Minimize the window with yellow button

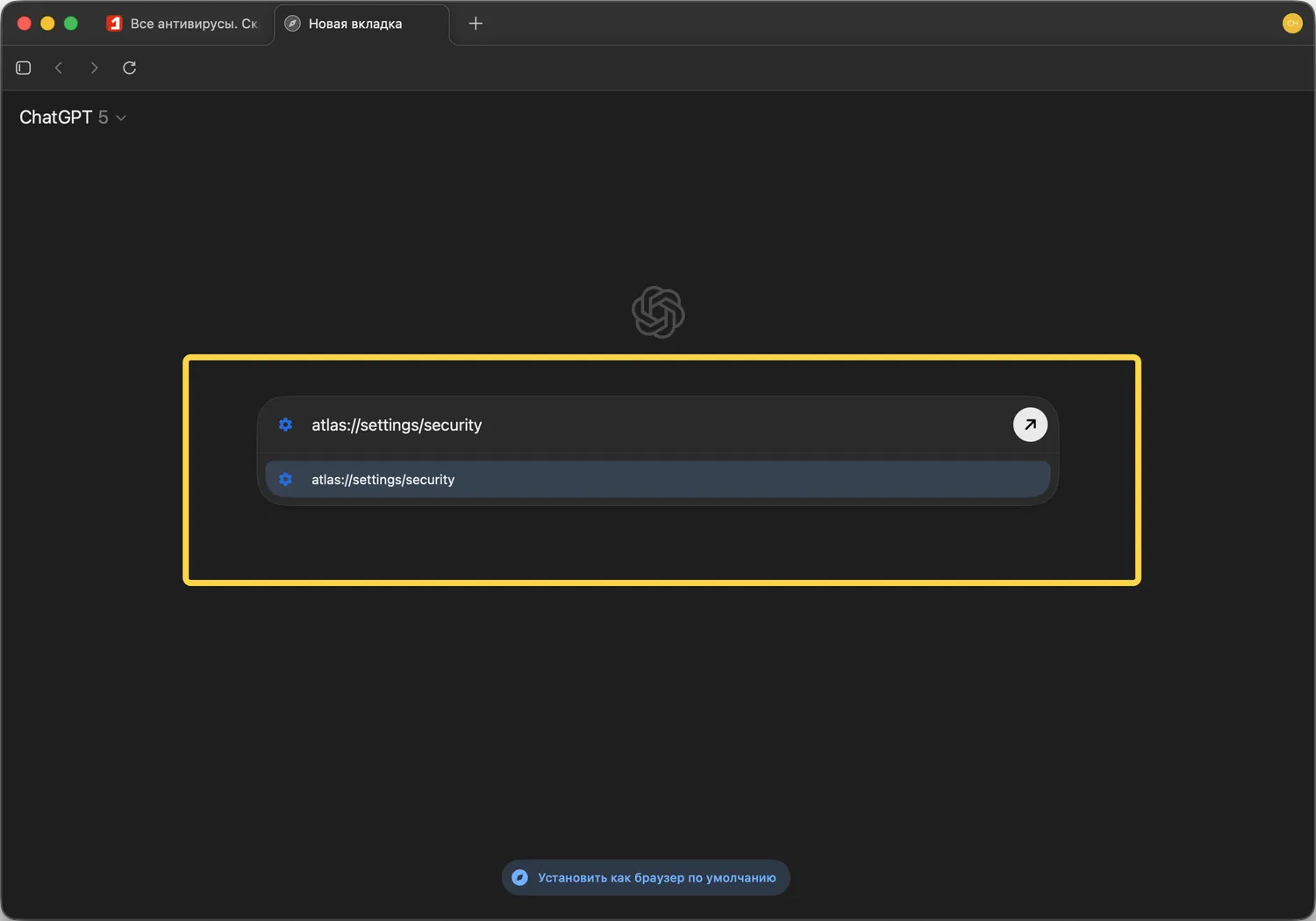pyautogui.click(x=47, y=24)
